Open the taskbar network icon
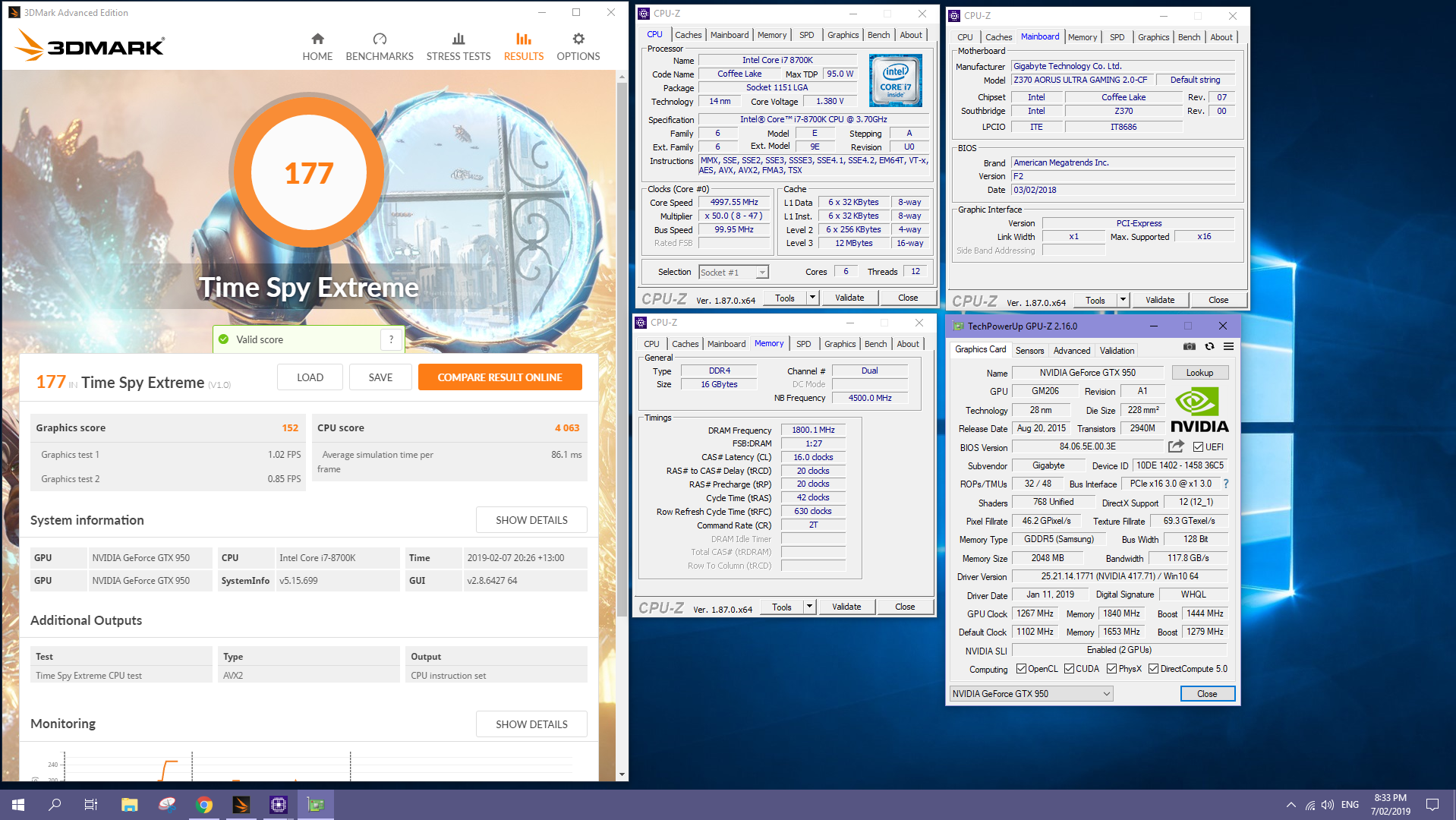This screenshot has width=1456, height=820. (1309, 805)
